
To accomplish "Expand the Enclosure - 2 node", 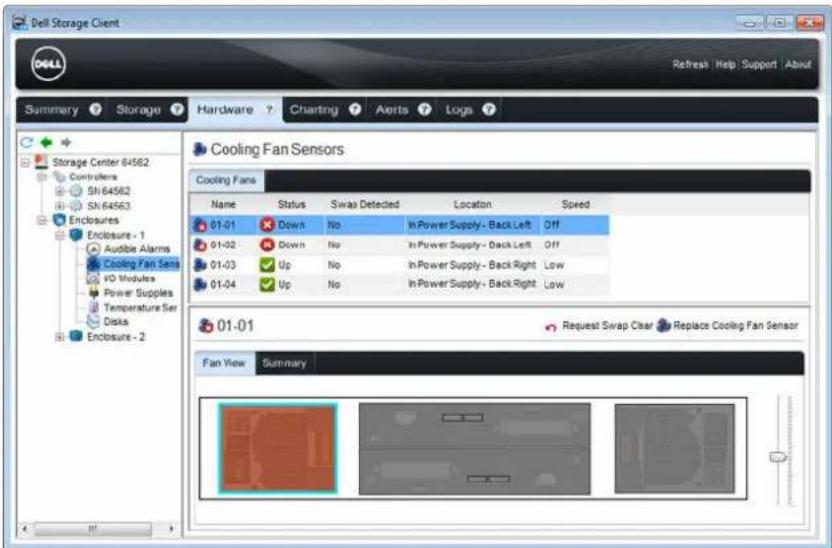I will click(x=59, y=336).
